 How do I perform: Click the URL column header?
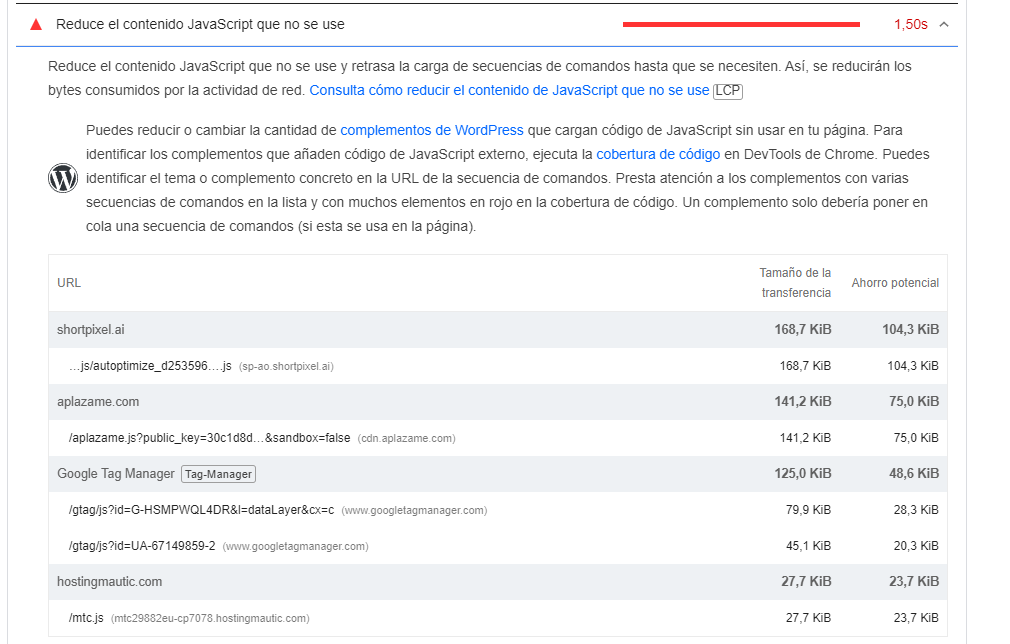pos(69,283)
